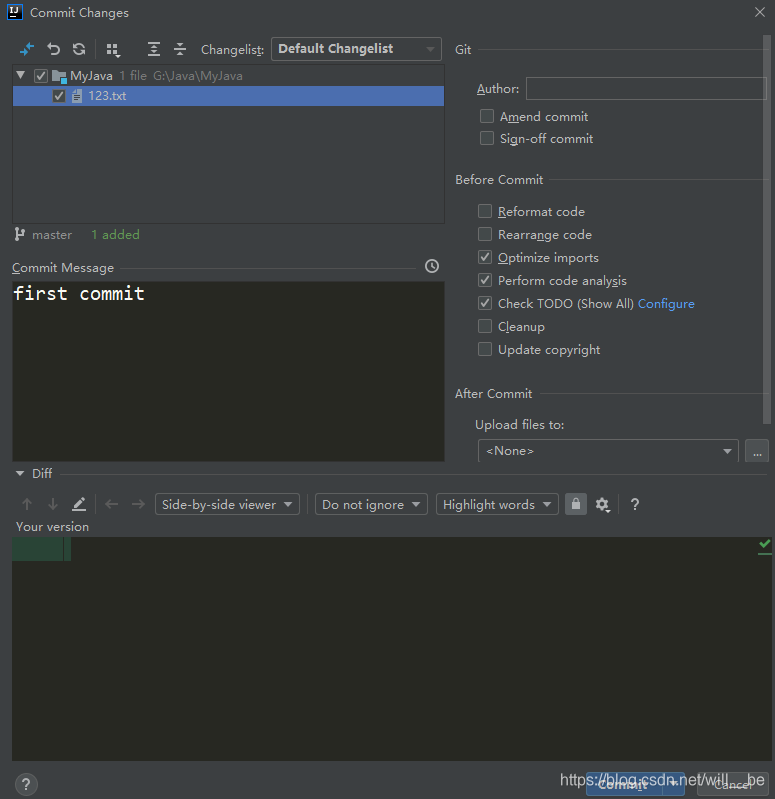Click the Rollback (undo arrow) icon

click(x=54, y=49)
